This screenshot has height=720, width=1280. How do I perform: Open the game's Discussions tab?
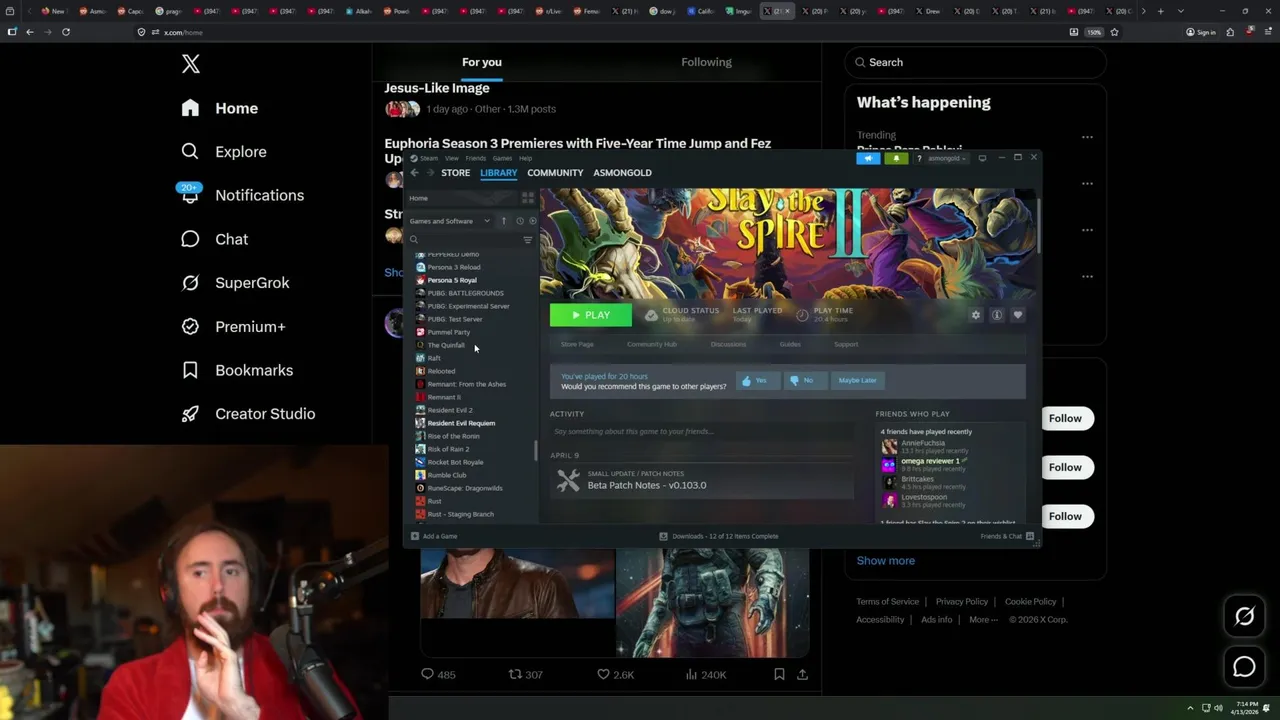click(728, 344)
